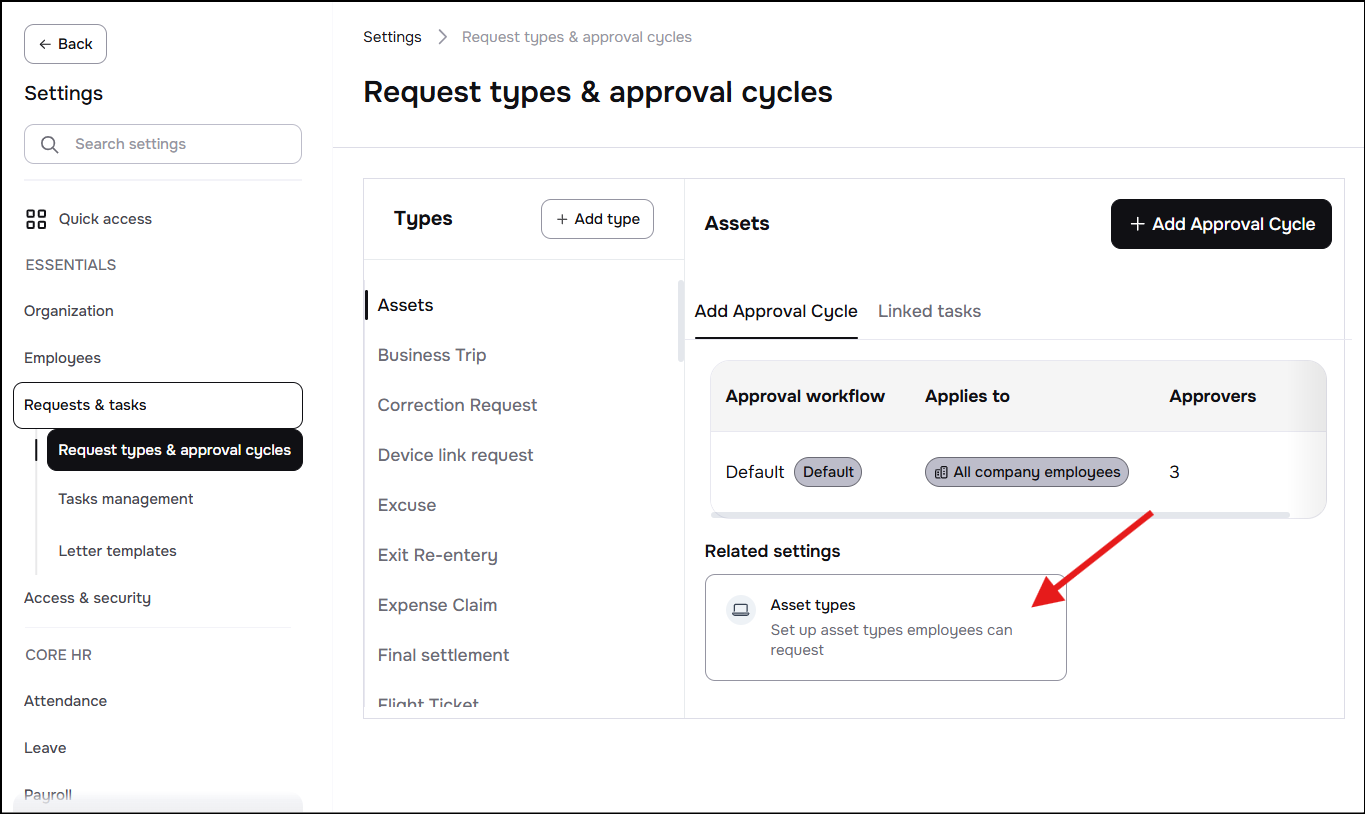
Task: Click the horizontal scrollbar under approval table
Action: tap(1000, 515)
